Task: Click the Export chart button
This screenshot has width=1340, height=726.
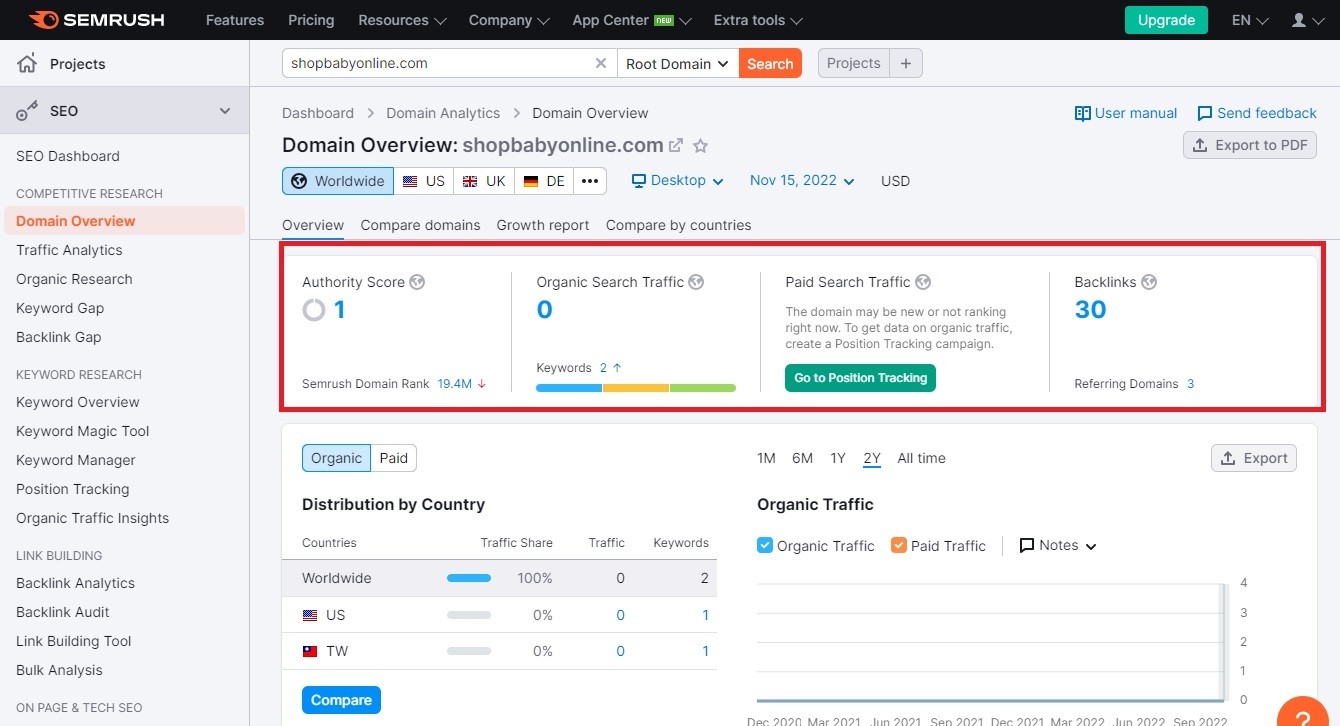Action: 1254,458
